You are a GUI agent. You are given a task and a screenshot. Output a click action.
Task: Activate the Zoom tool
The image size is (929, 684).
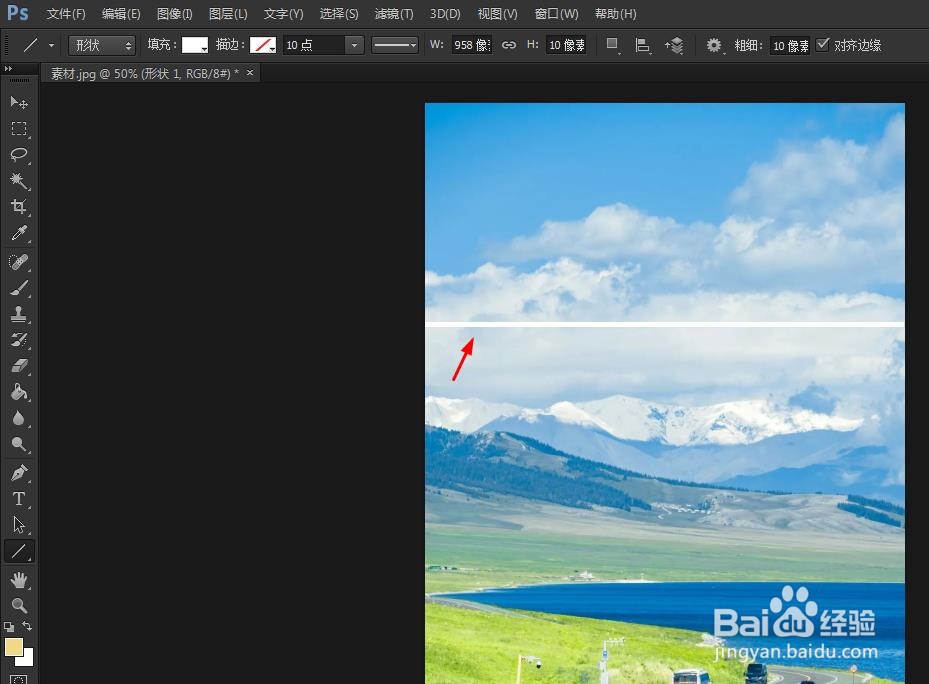[x=18, y=606]
